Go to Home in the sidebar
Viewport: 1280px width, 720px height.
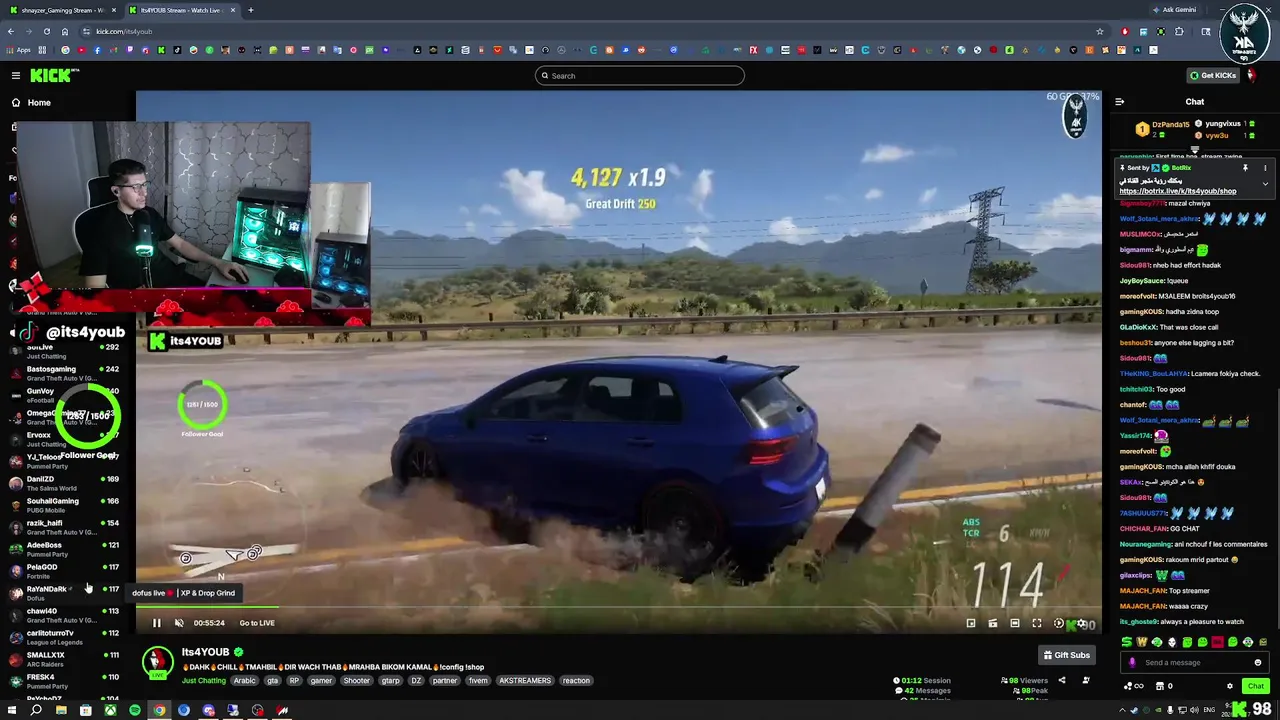point(39,102)
